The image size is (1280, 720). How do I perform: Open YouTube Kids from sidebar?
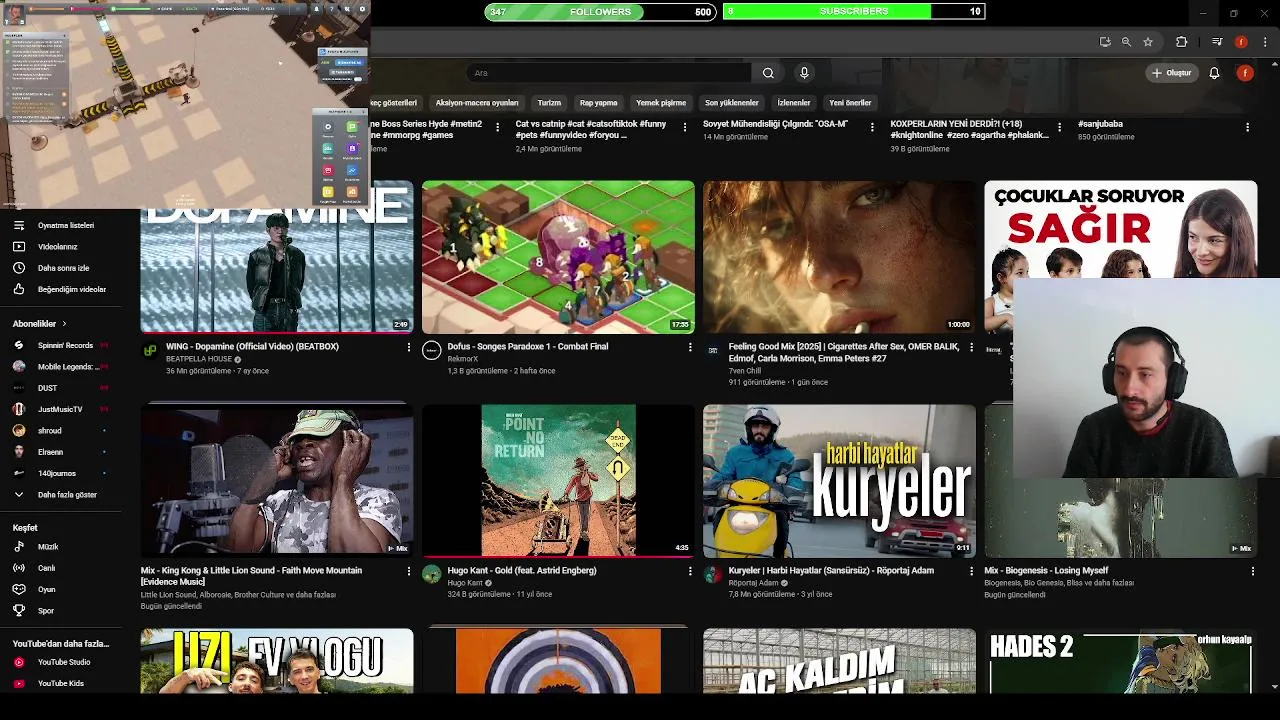(60, 683)
